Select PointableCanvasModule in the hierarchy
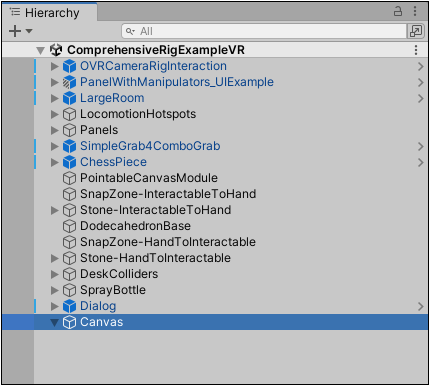 (x=149, y=178)
